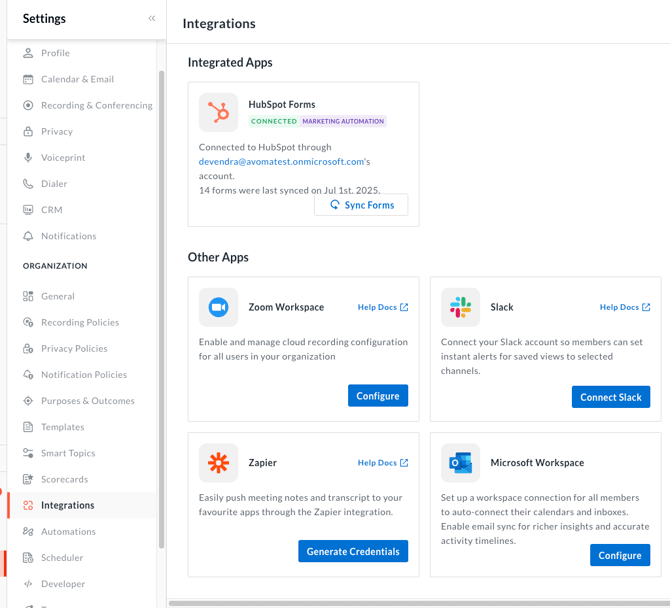Click the Integrations sidebar icon

pos(28,505)
